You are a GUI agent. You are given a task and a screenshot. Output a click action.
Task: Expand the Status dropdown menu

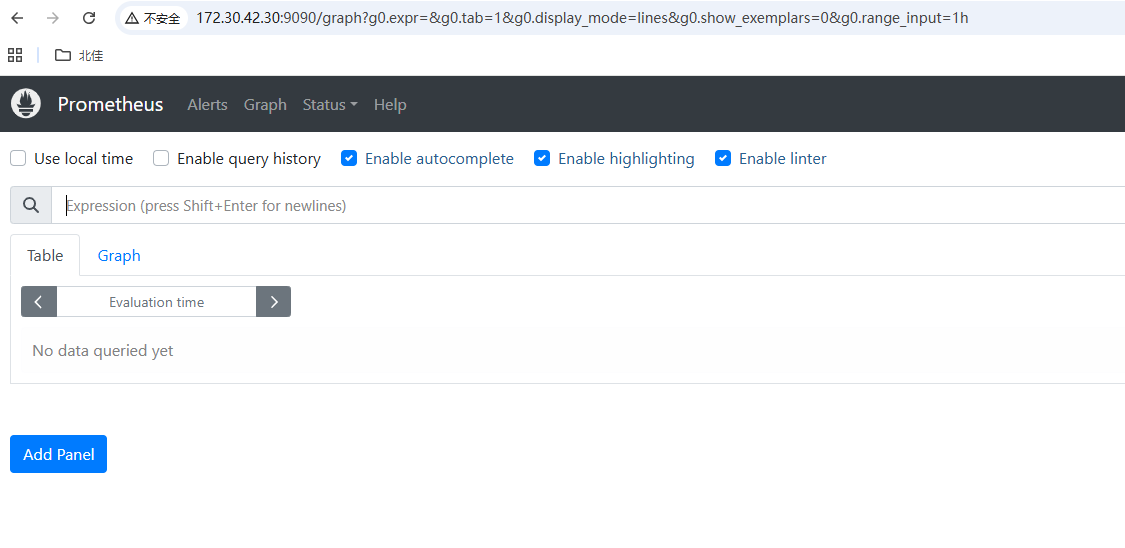(330, 104)
